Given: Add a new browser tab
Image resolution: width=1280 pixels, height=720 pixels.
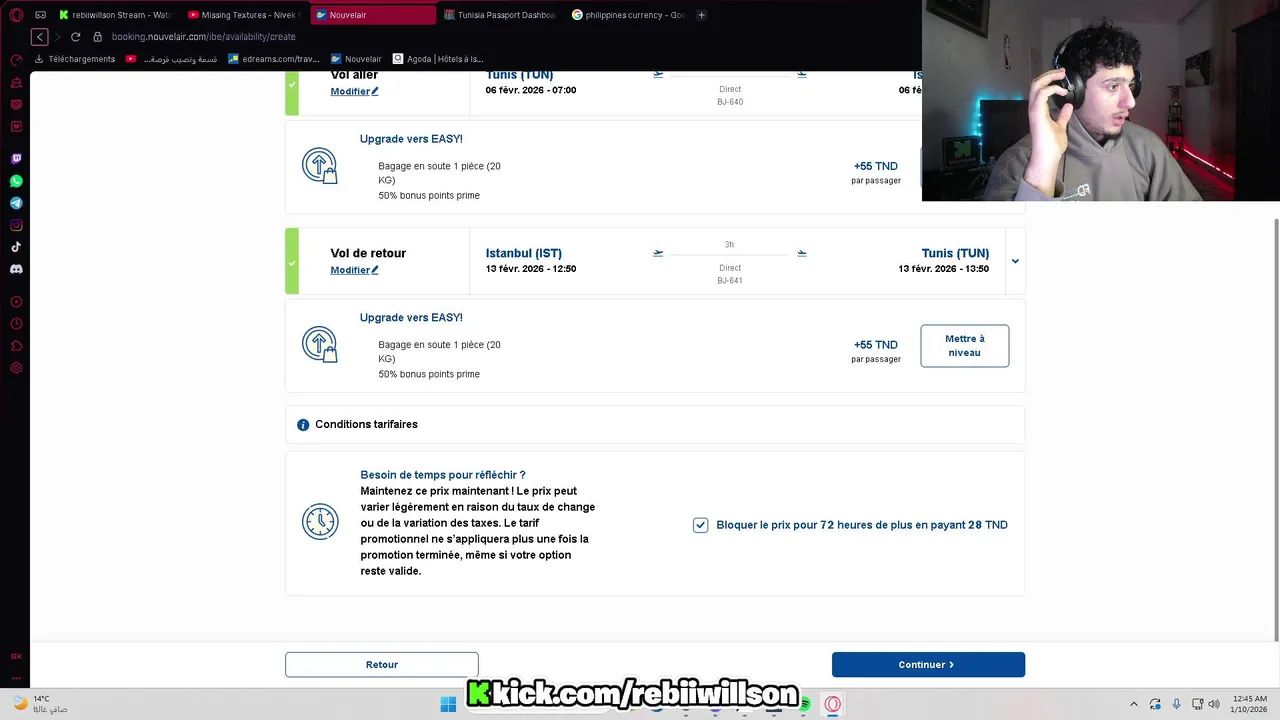Looking at the screenshot, I should (x=701, y=15).
